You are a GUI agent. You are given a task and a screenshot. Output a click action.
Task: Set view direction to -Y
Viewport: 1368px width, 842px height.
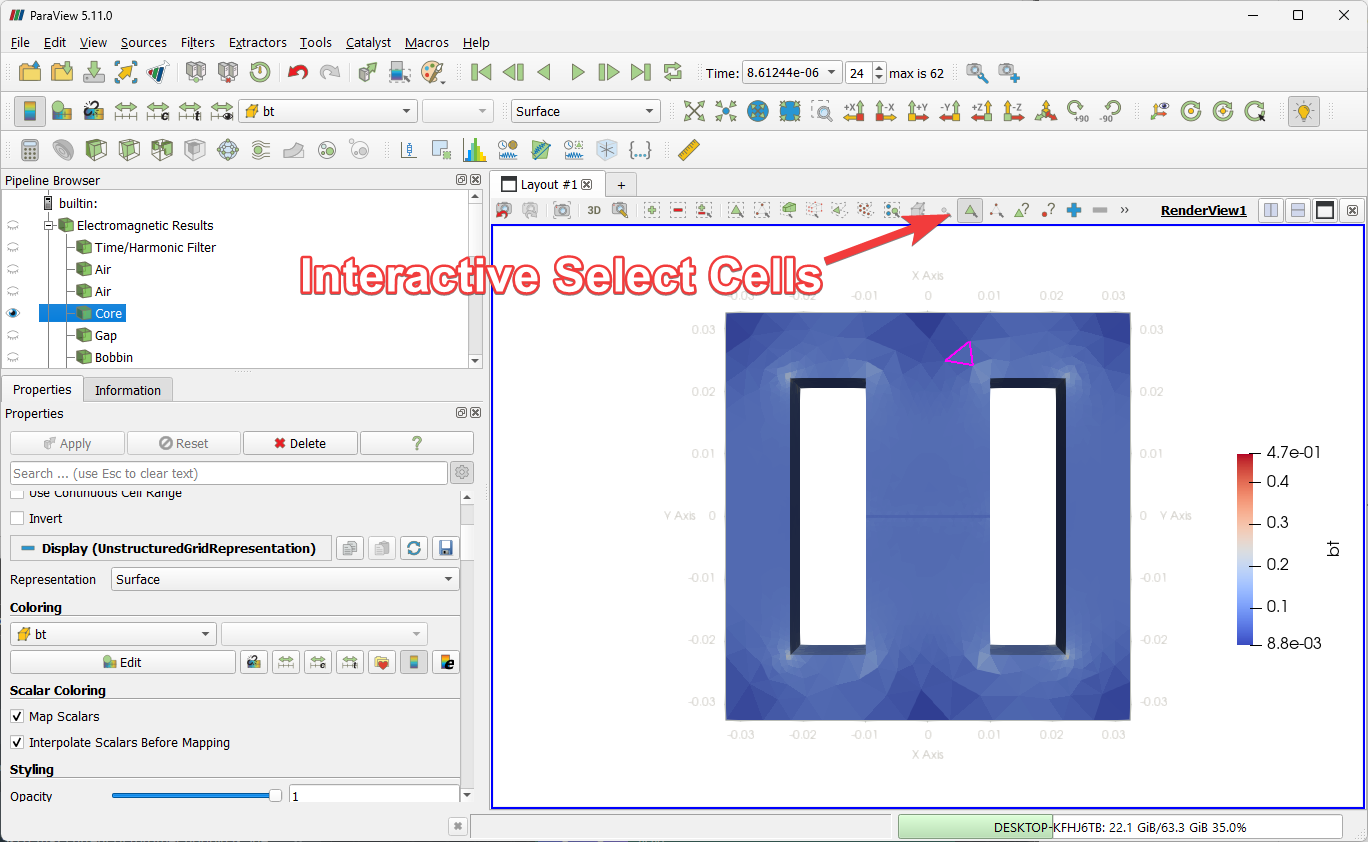[950, 111]
